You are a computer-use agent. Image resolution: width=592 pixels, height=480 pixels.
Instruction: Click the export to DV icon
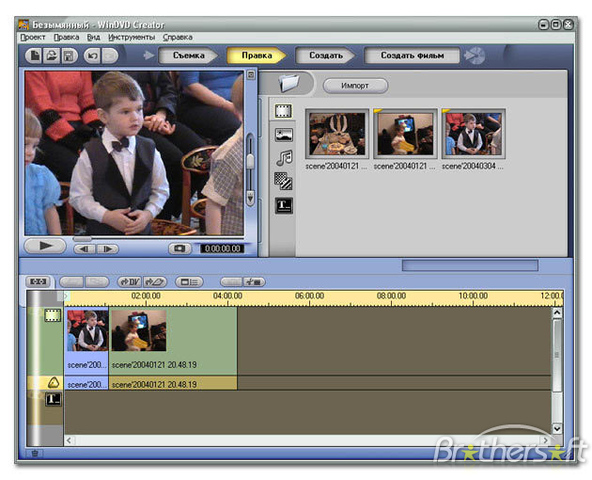[130, 282]
